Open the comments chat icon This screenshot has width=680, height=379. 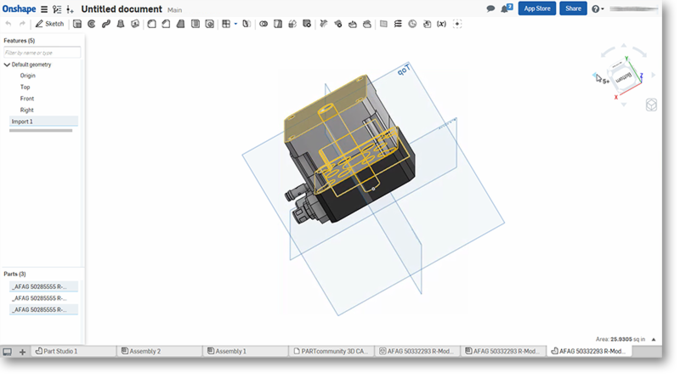pyautogui.click(x=490, y=9)
